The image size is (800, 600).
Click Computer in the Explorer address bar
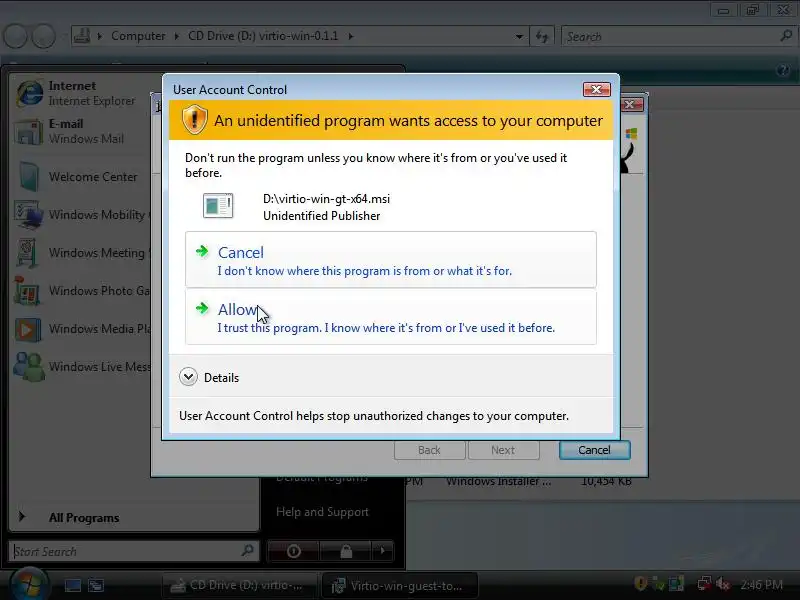pos(138,36)
